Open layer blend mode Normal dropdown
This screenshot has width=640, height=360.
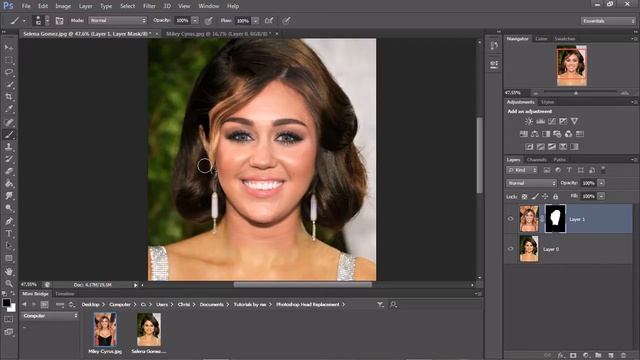pyautogui.click(x=531, y=183)
